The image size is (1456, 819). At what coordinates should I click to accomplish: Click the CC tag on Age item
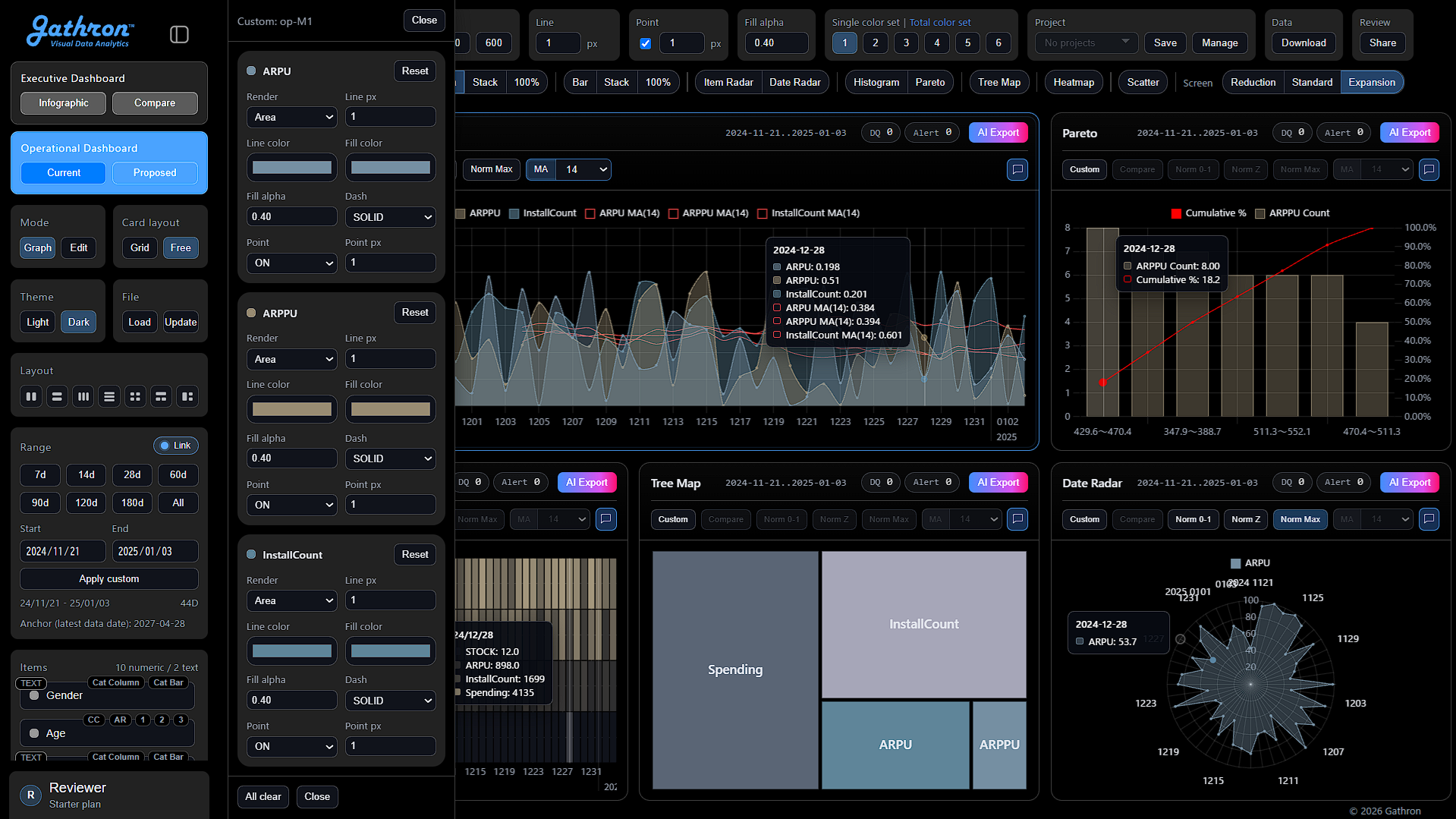(x=93, y=720)
